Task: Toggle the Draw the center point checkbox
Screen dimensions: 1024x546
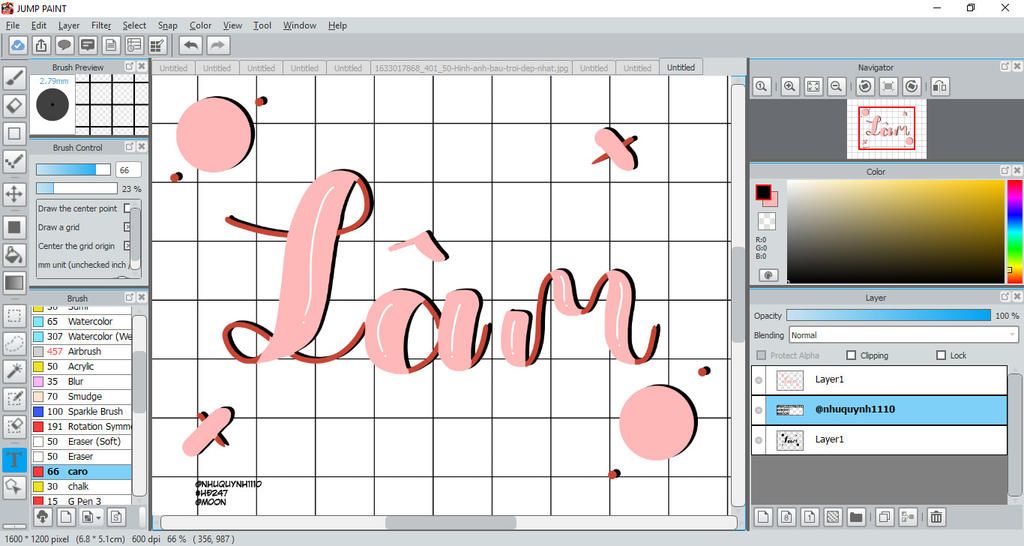Action: (128, 208)
